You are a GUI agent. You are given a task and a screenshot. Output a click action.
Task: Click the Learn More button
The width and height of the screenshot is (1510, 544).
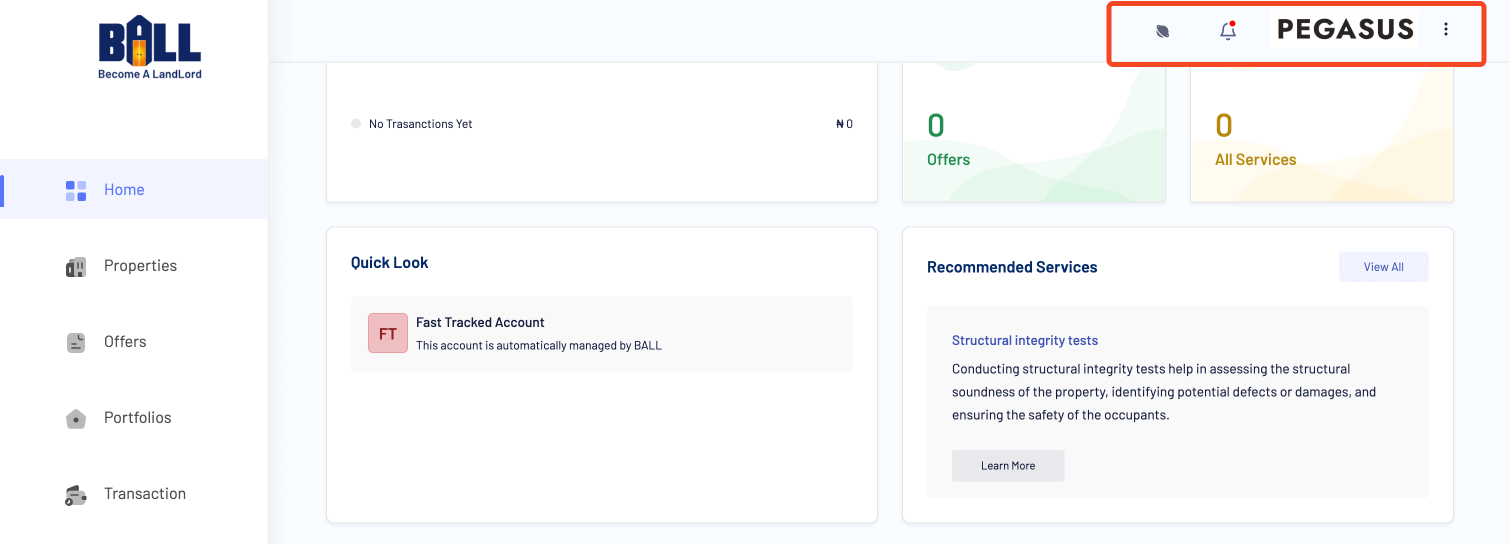point(1007,466)
